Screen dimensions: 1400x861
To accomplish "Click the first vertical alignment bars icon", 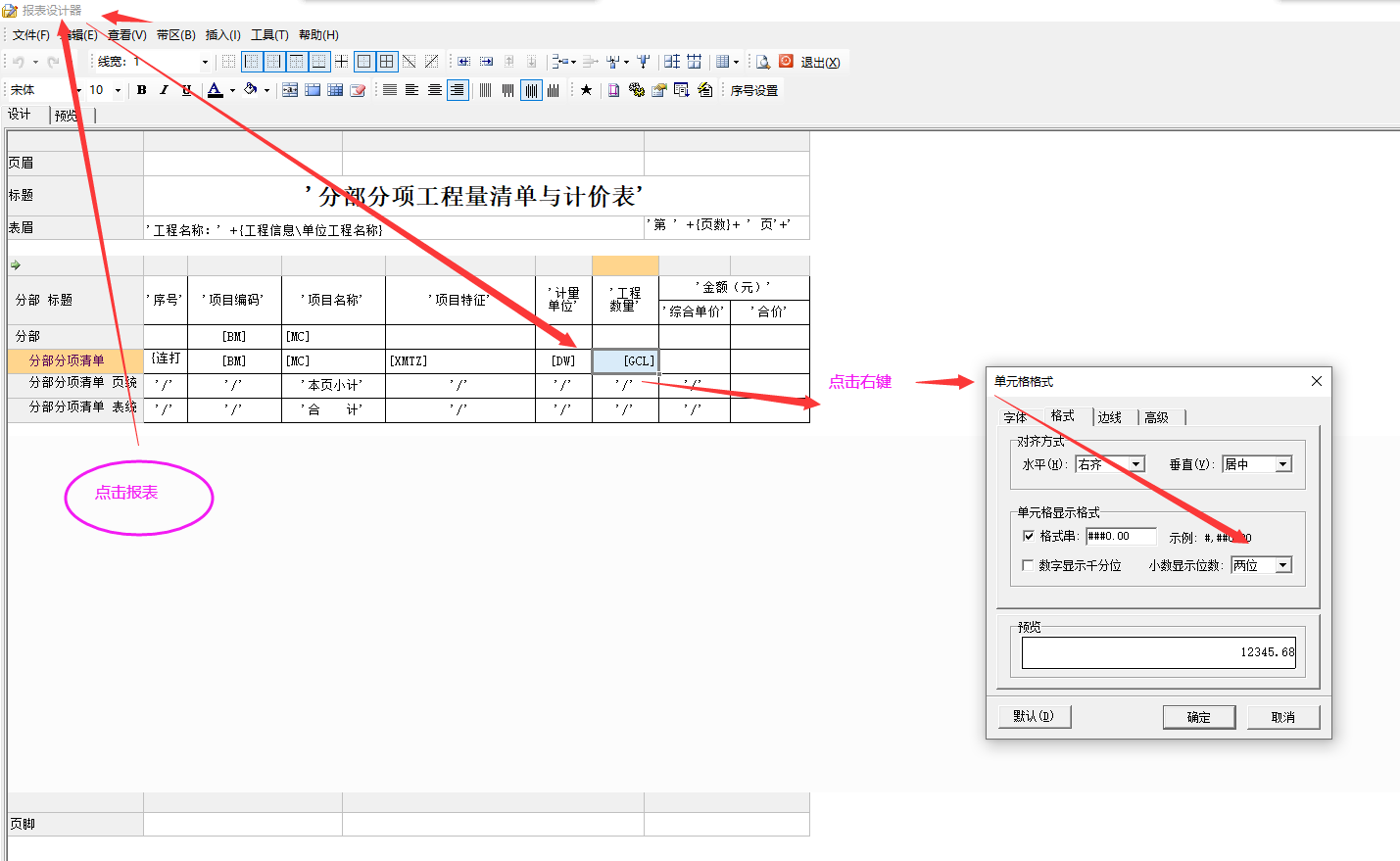I will 485,90.
